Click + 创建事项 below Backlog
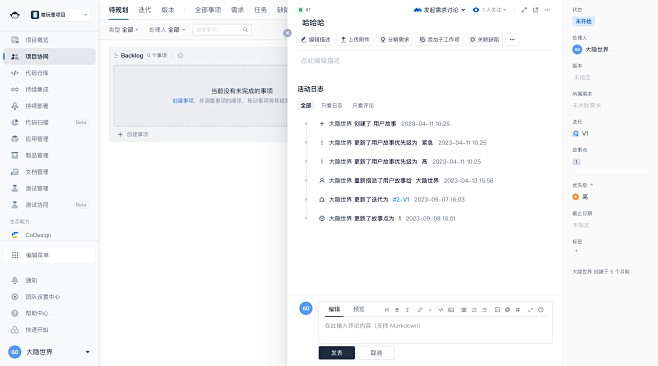The image size is (658, 366). point(133,134)
